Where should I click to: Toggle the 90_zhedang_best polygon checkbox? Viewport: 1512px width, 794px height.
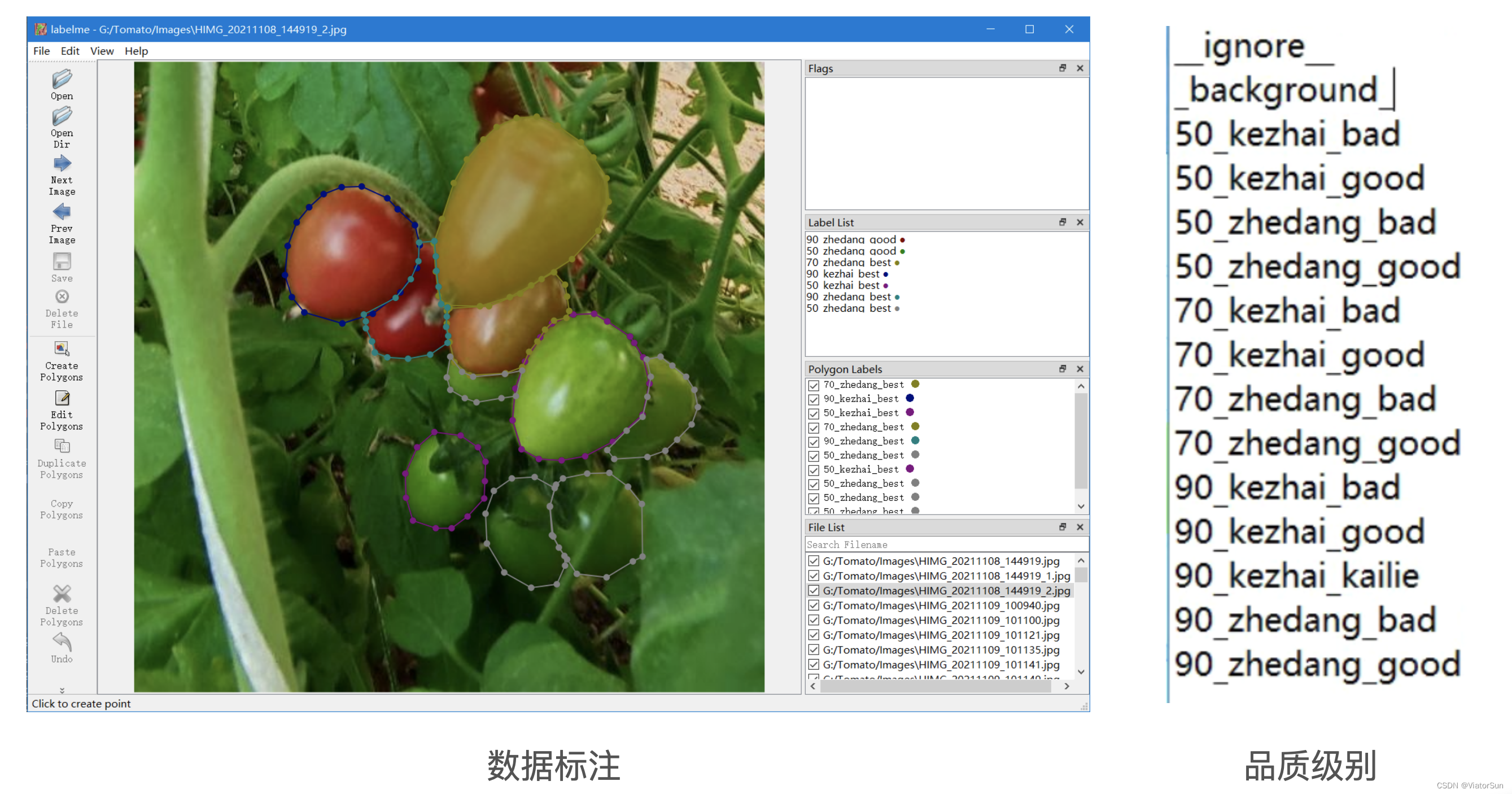pyautogui.click(x=814, y=442)
